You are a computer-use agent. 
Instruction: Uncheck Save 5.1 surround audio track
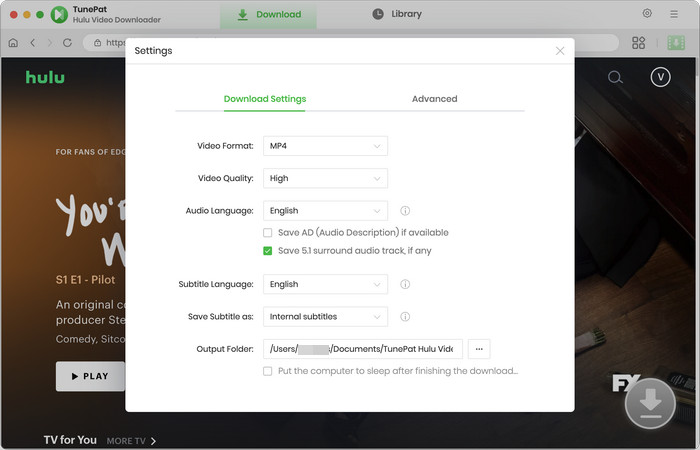[x=267, y=251]
